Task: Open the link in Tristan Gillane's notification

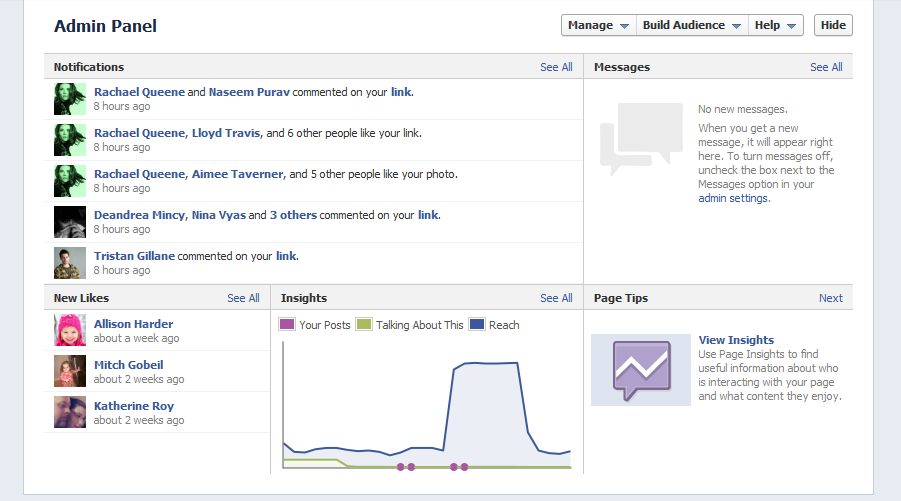Action: click(286, 256)
